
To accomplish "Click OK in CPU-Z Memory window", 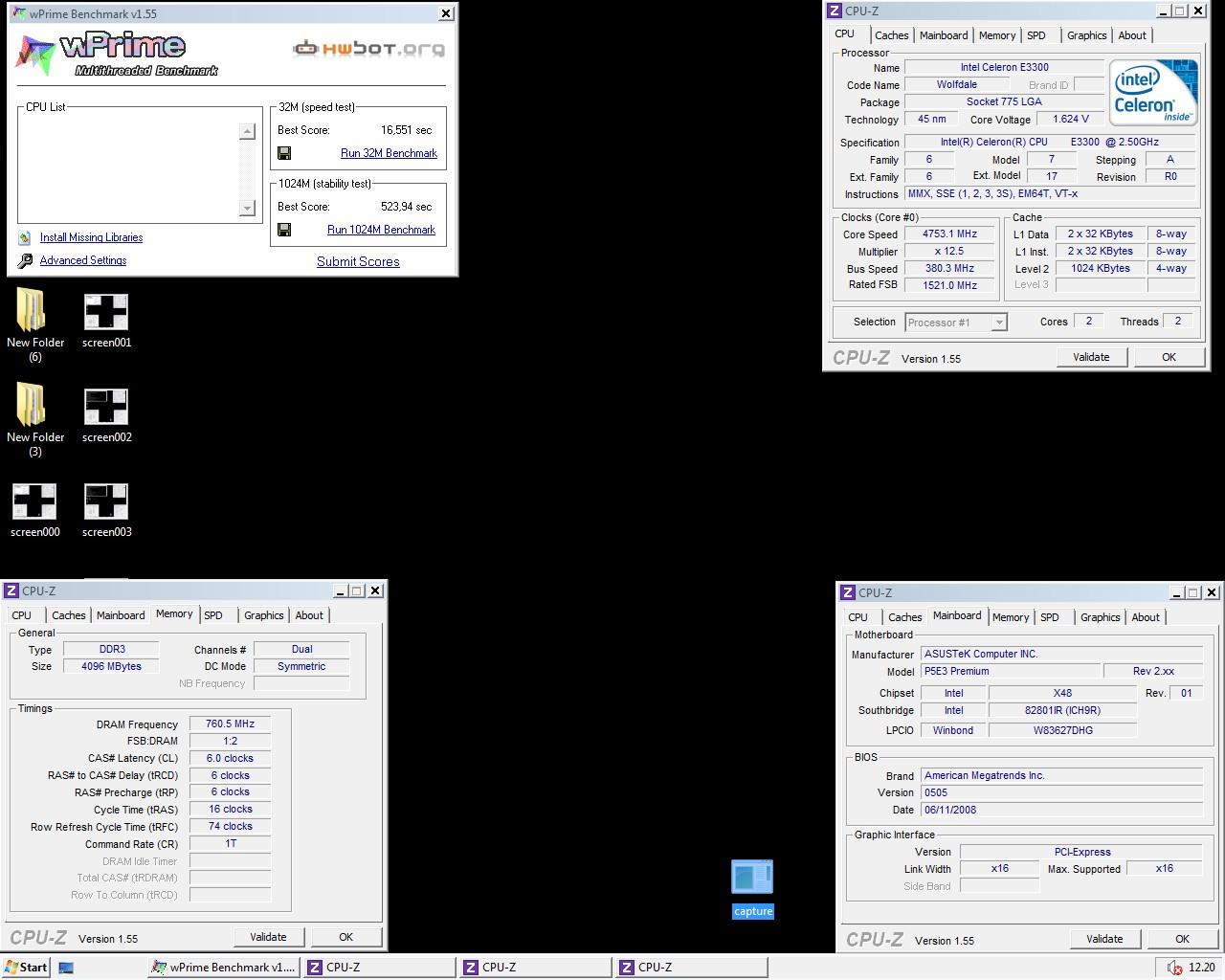I will pos(345,937).
